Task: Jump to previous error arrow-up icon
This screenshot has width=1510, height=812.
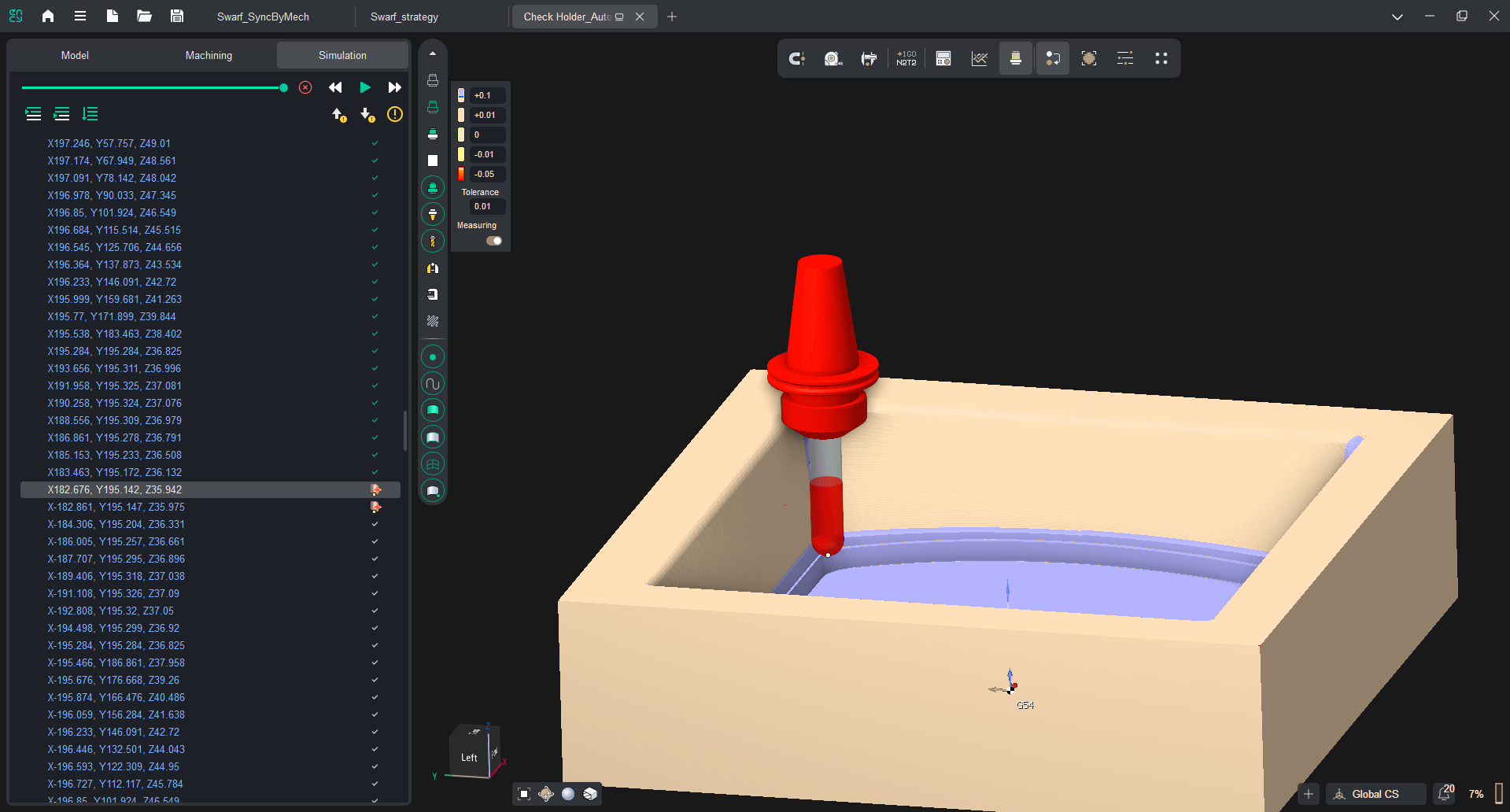Action: coord(339,115)
